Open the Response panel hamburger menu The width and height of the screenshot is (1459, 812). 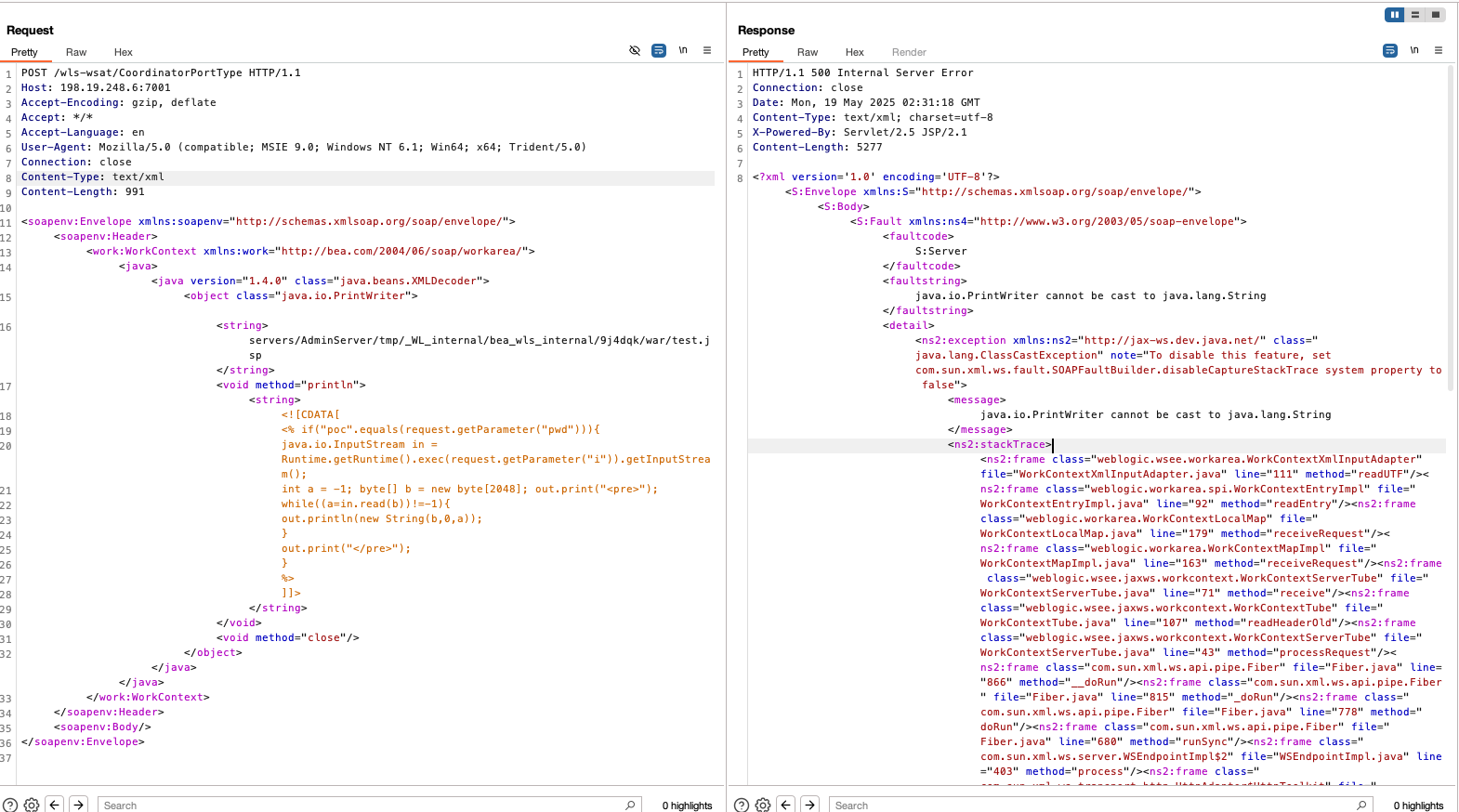click(x=1439, y=50)
